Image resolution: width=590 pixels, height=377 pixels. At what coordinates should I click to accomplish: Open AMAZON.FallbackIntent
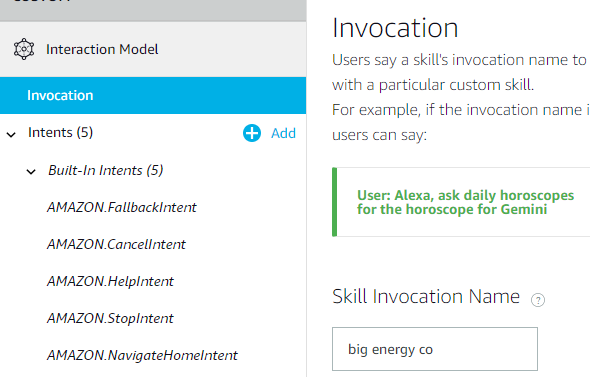click(x=122, y=207)
